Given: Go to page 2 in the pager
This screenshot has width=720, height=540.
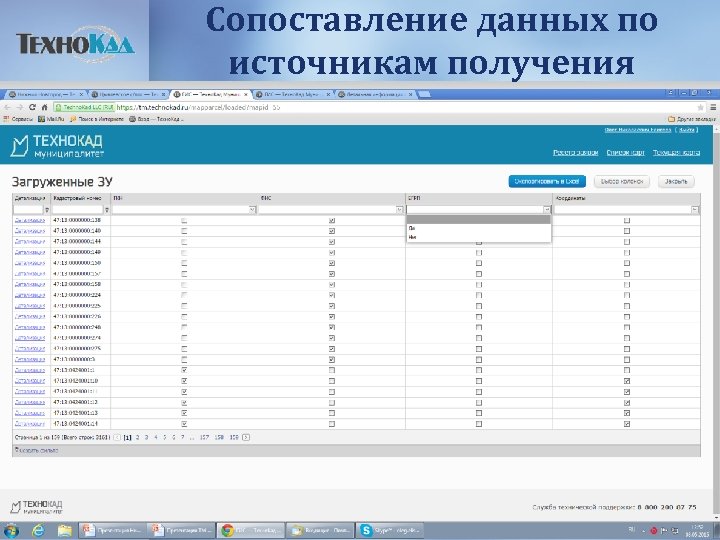Looking at the screenshot, I should (137, 438).
